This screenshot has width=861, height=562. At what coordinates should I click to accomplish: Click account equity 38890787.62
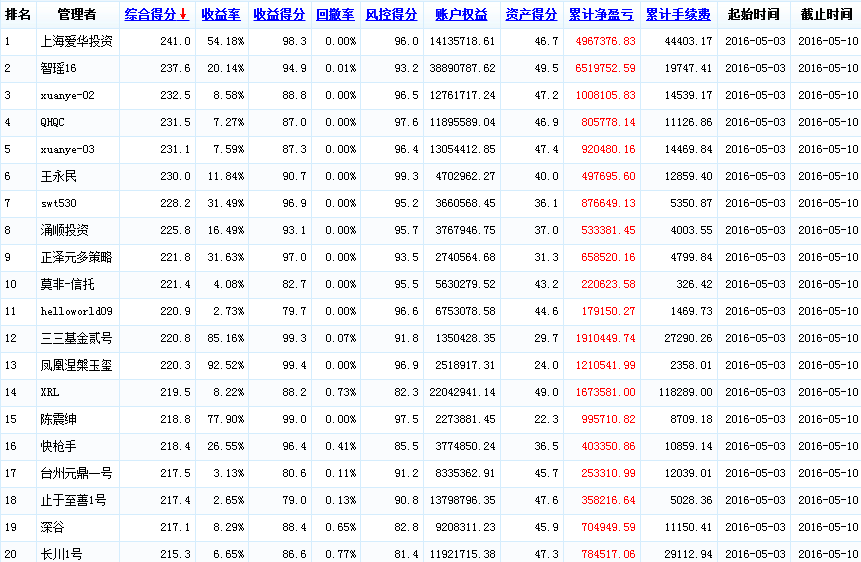click(x=462, y=68)
